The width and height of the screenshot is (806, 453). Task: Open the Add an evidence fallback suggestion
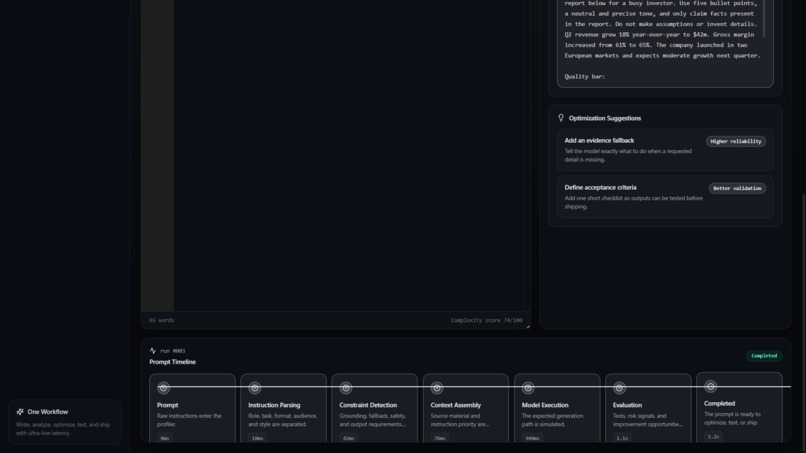(665, 150)
